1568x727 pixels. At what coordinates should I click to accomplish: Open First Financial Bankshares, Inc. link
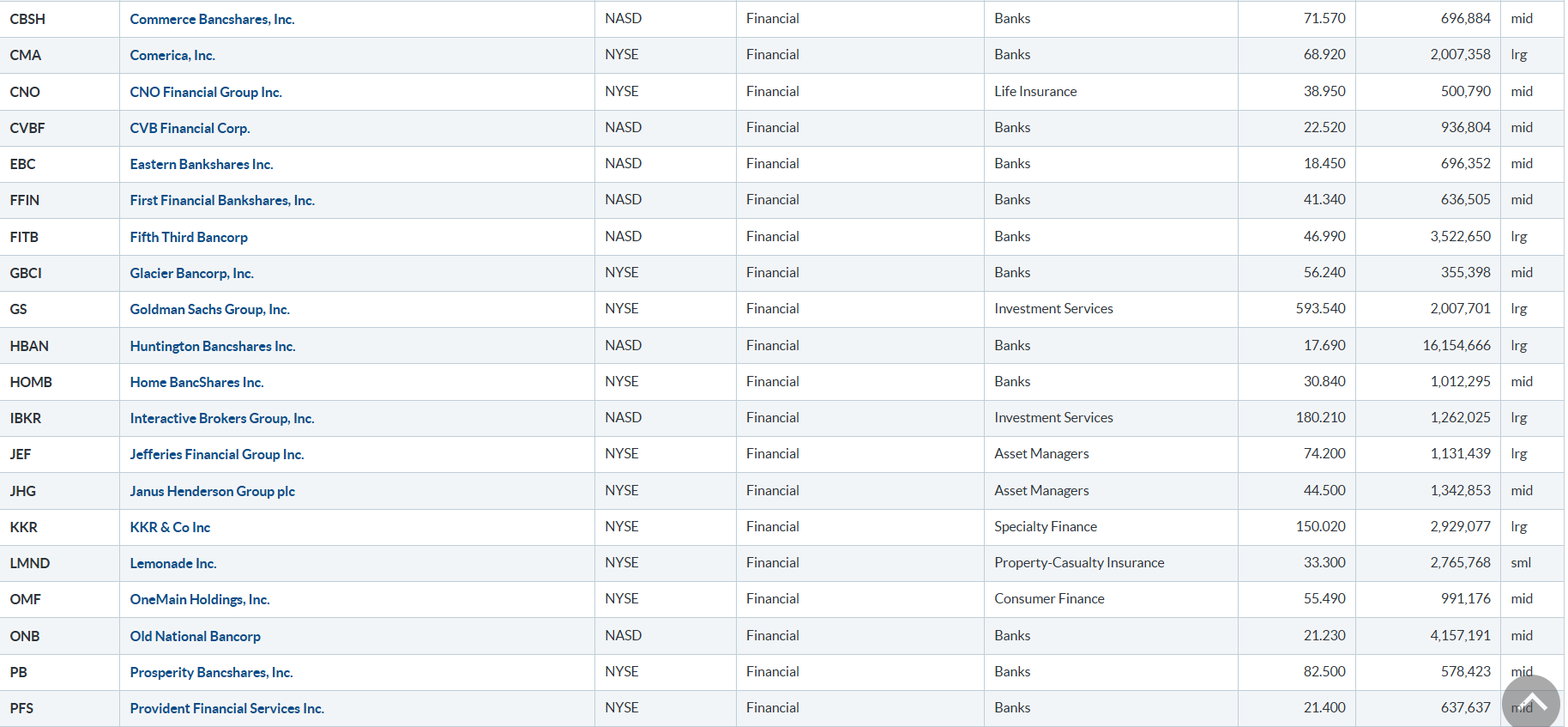pos(222,200)
